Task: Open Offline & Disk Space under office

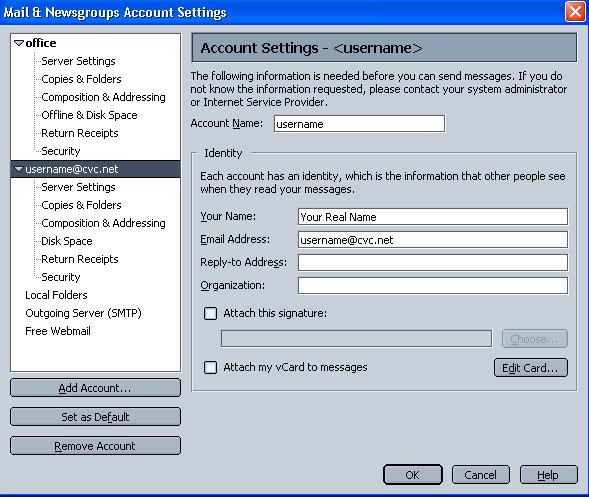Action: point(89,115)
